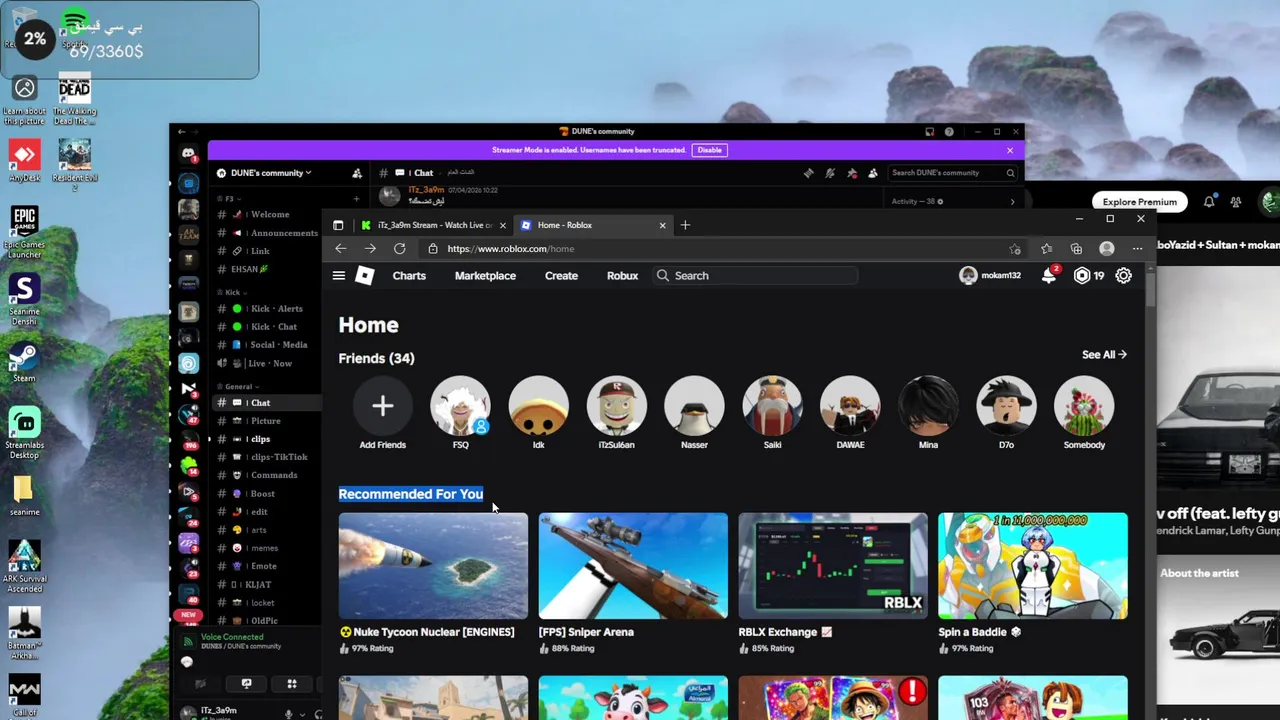Open Discord invite people icon
The image size is (1280, 720).
pyautogui.click(x=357, y=173)
